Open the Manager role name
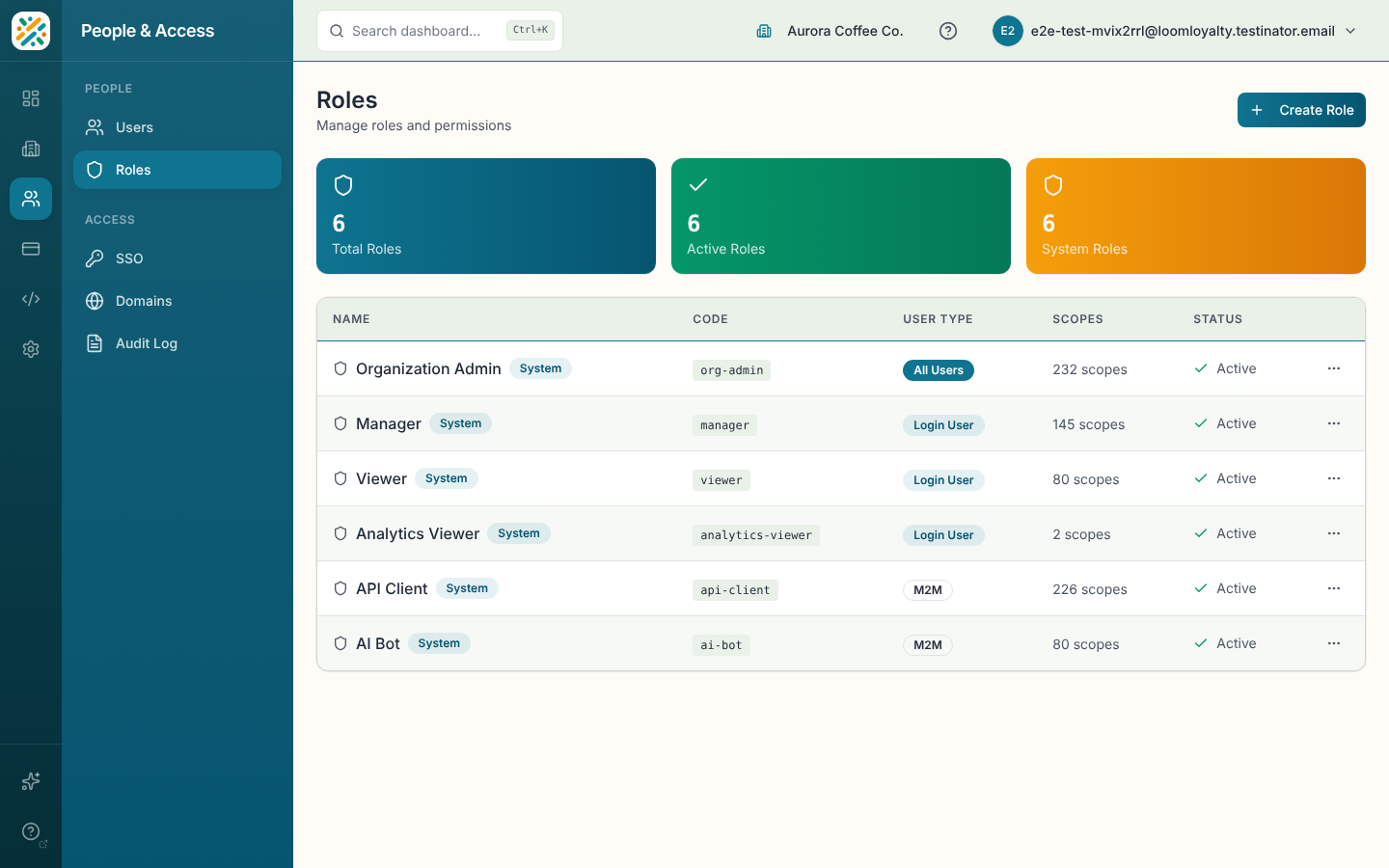Viewport: 1389px width, 868px height. pos(389,423)
